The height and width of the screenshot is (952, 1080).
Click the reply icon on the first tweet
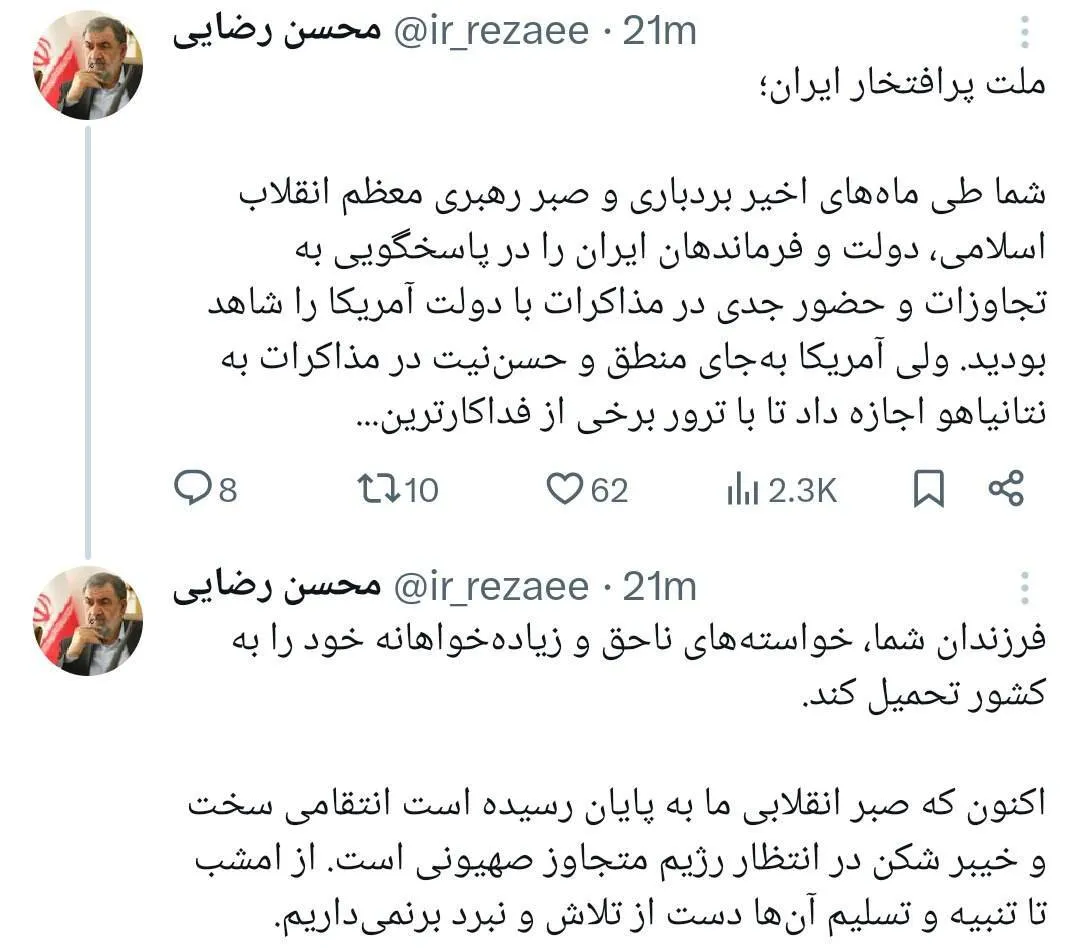[190, 489]
